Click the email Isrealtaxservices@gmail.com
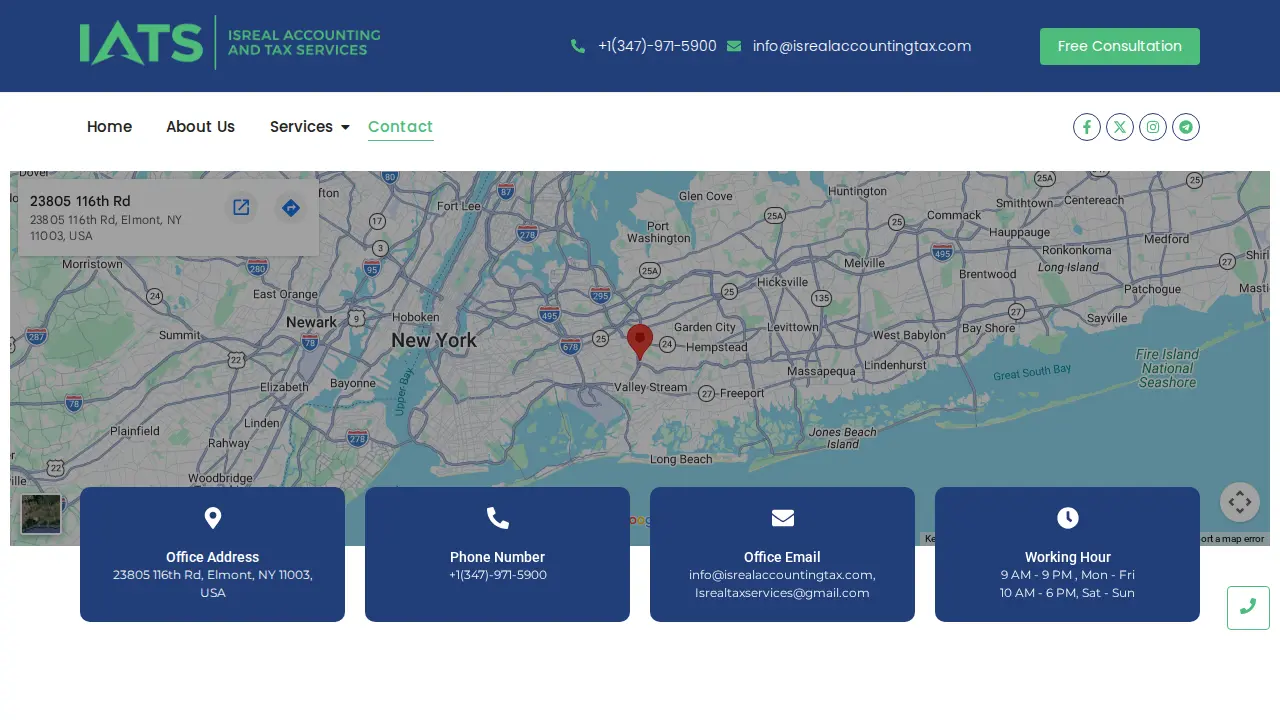1280x720 pixels. pos(782,593)
